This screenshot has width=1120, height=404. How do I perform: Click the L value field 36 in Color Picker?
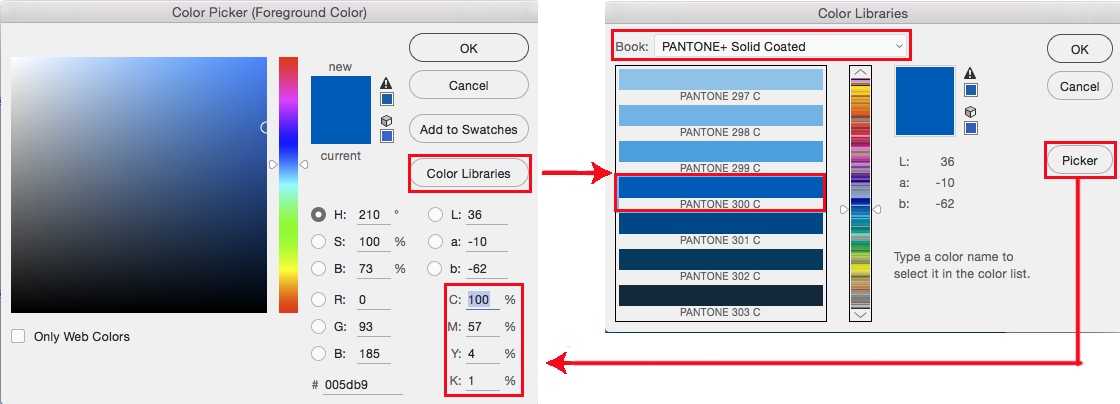point(486,215)
